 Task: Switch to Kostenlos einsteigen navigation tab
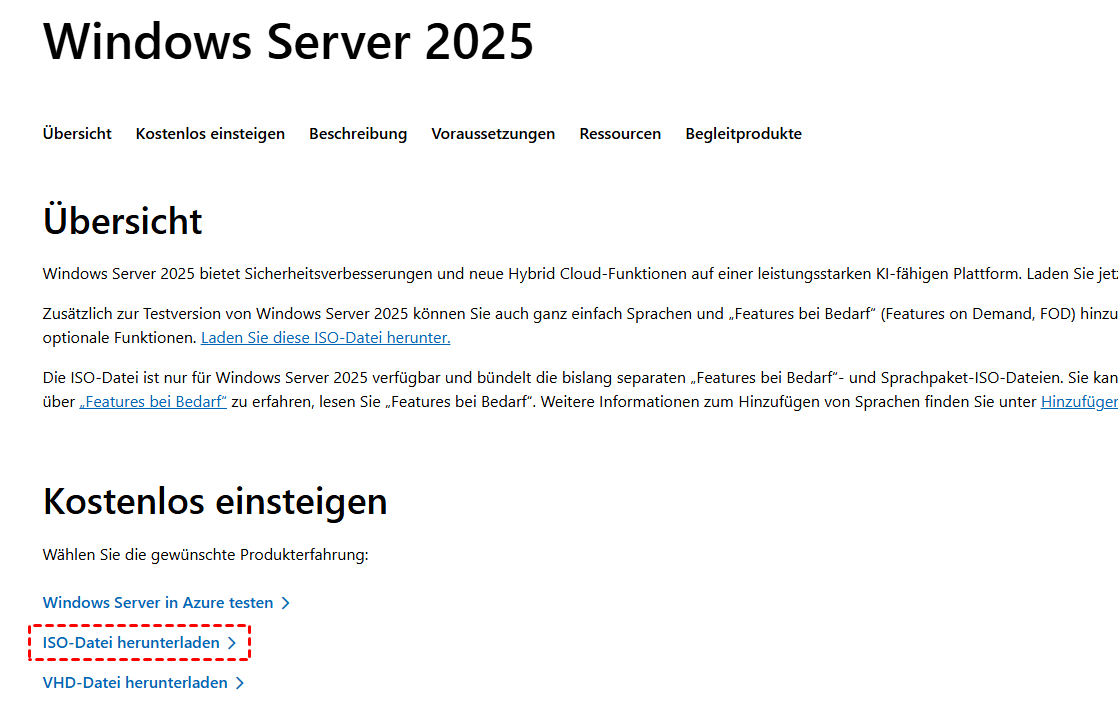(x=210, y=134)
